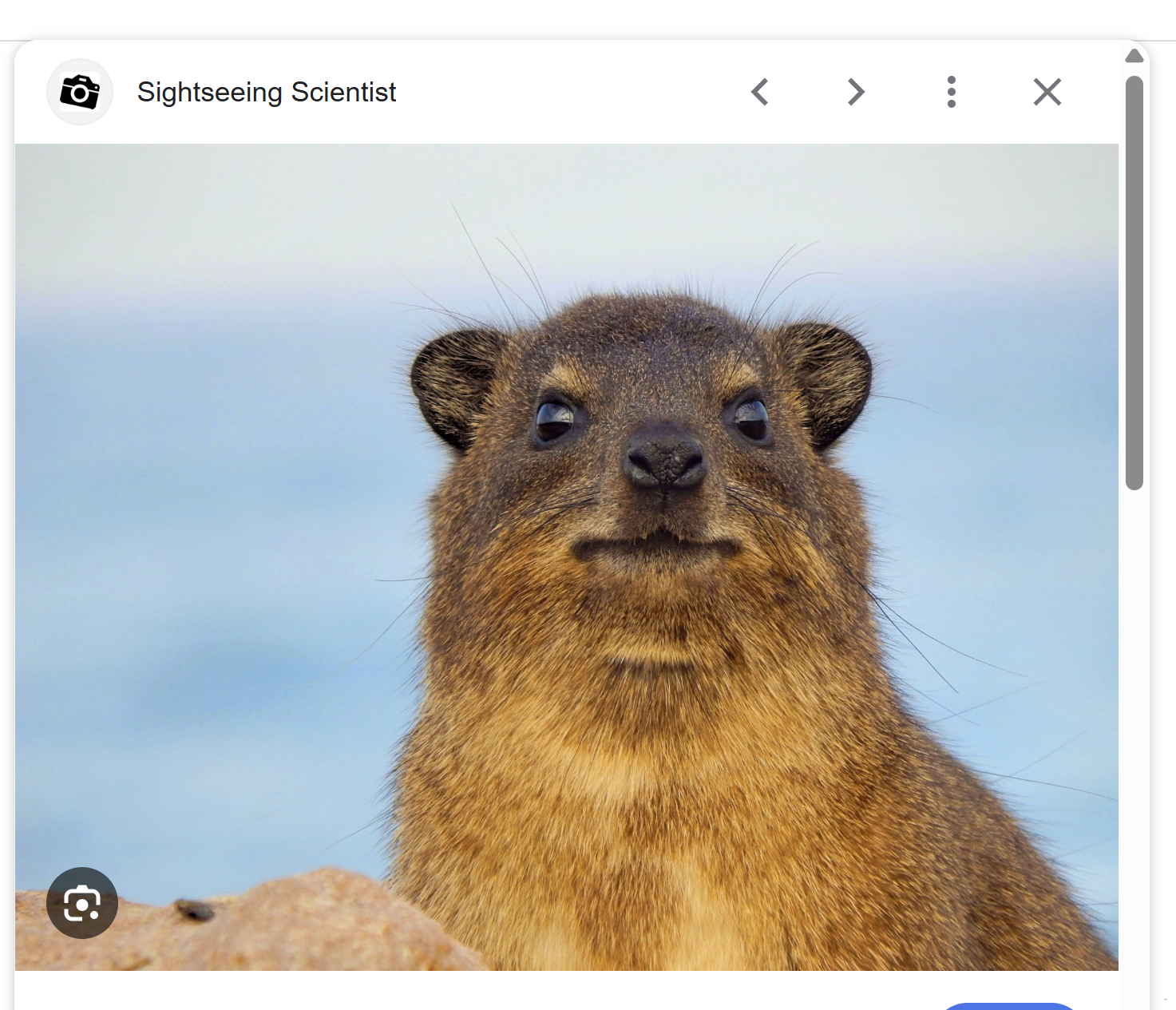Click the scrollbar up arrow
1176x1010 pixels.
click(x=1134, y=56)
